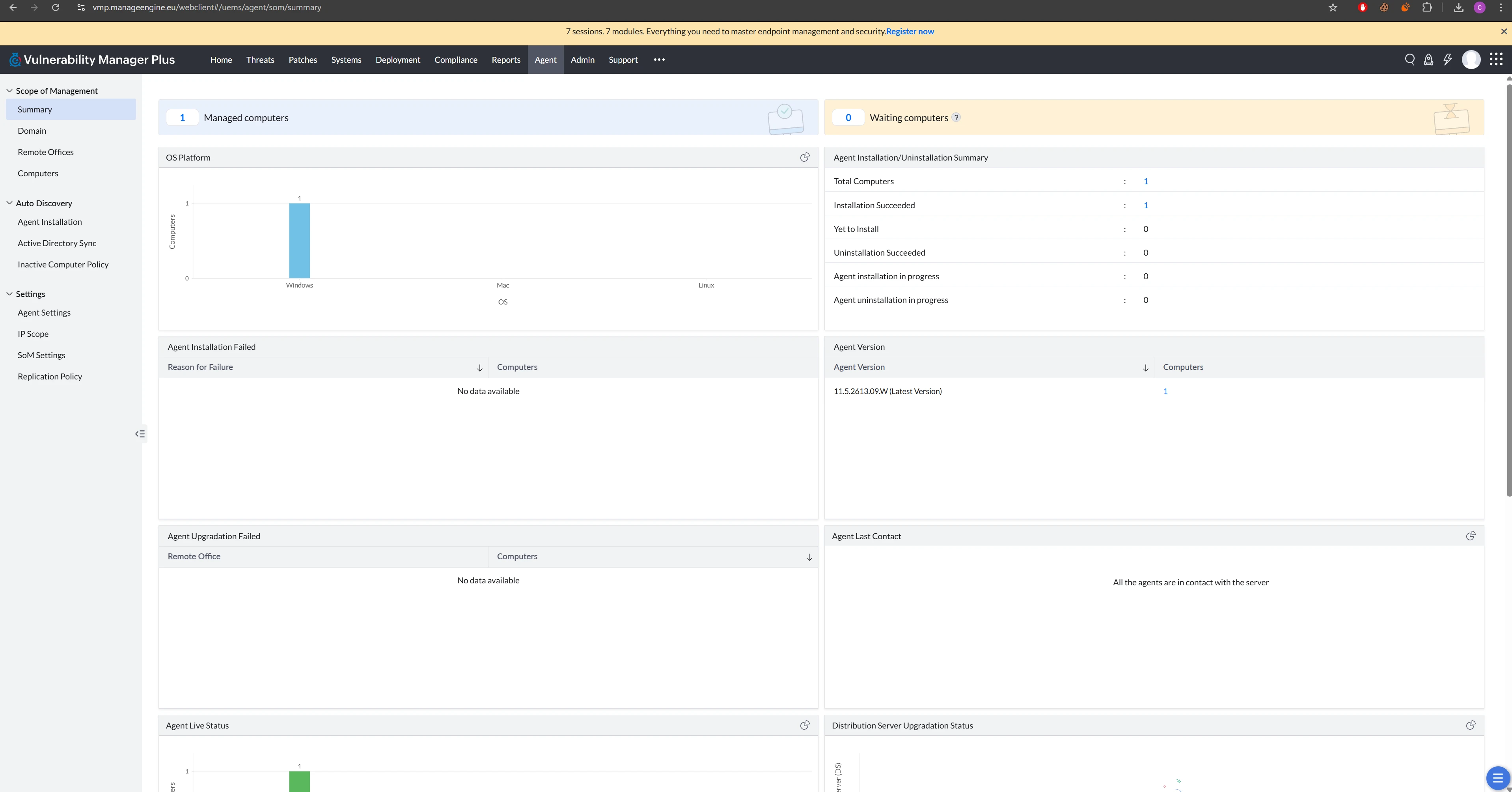
Task: Open Chrome profile avatar
Action: pyautogui.click(x=1480, y=7)
